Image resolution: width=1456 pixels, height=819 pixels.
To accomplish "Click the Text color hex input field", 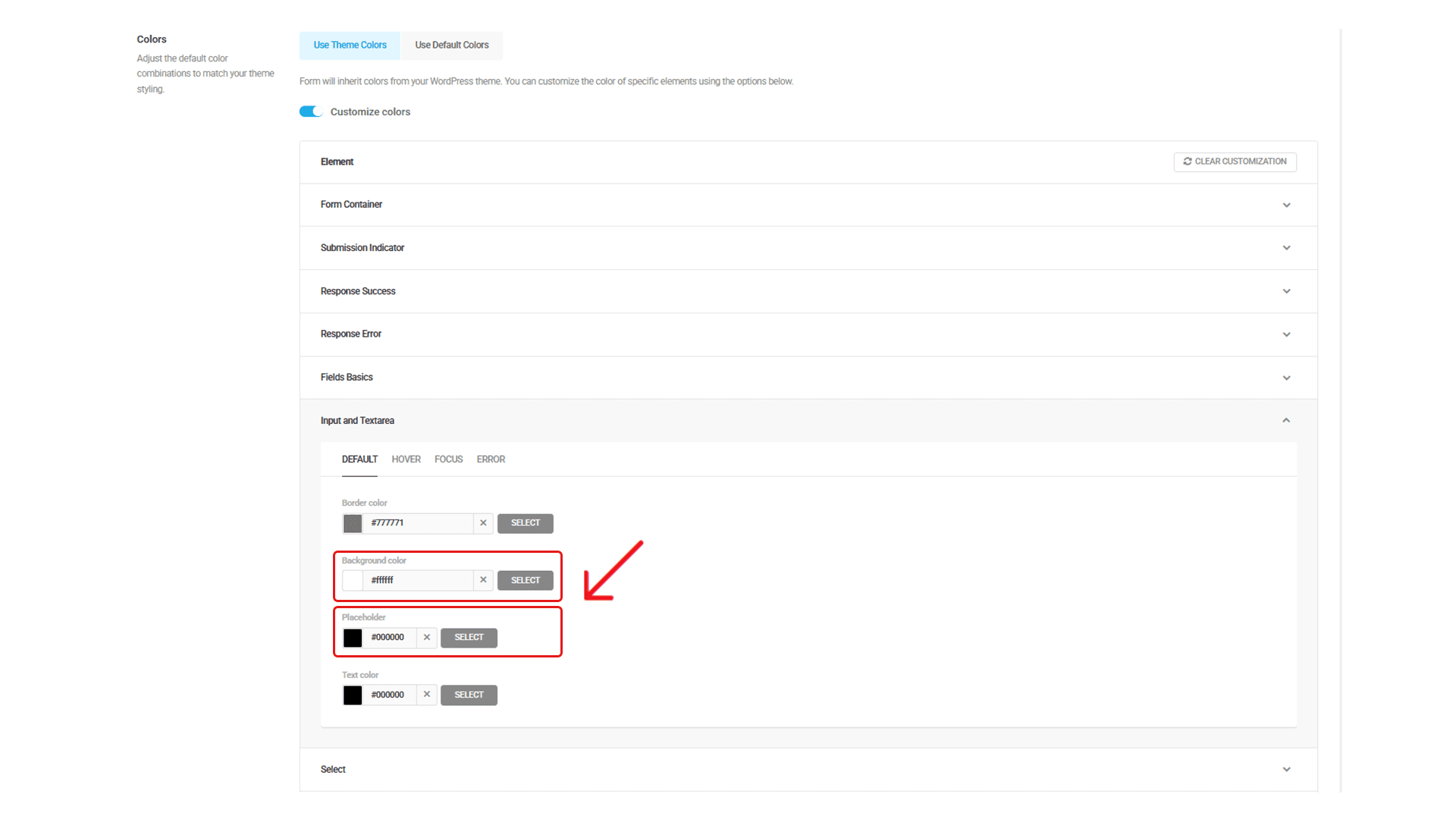I will click(x=390, y=695).
